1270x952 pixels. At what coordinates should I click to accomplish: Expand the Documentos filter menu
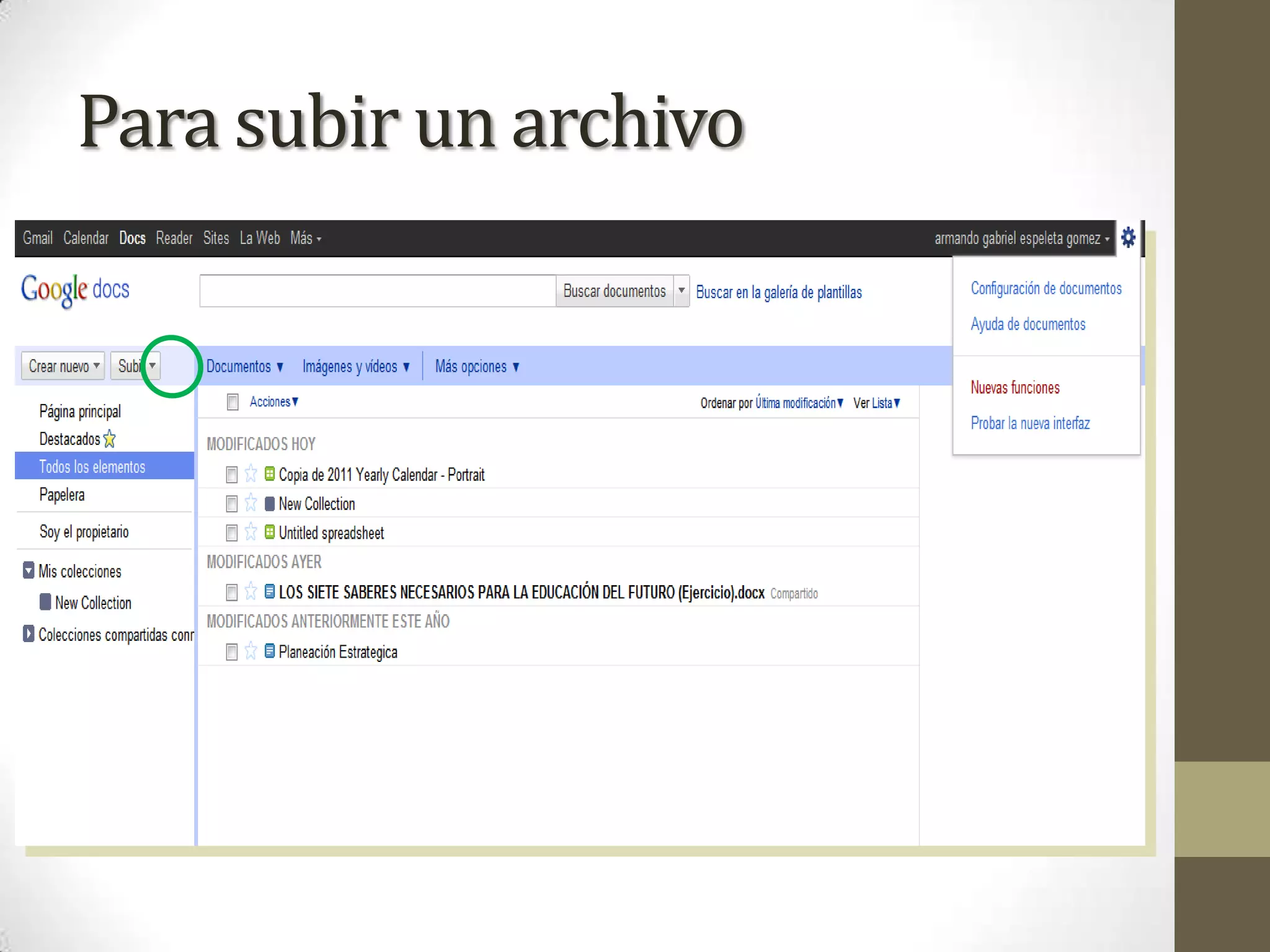pos(245,366)
